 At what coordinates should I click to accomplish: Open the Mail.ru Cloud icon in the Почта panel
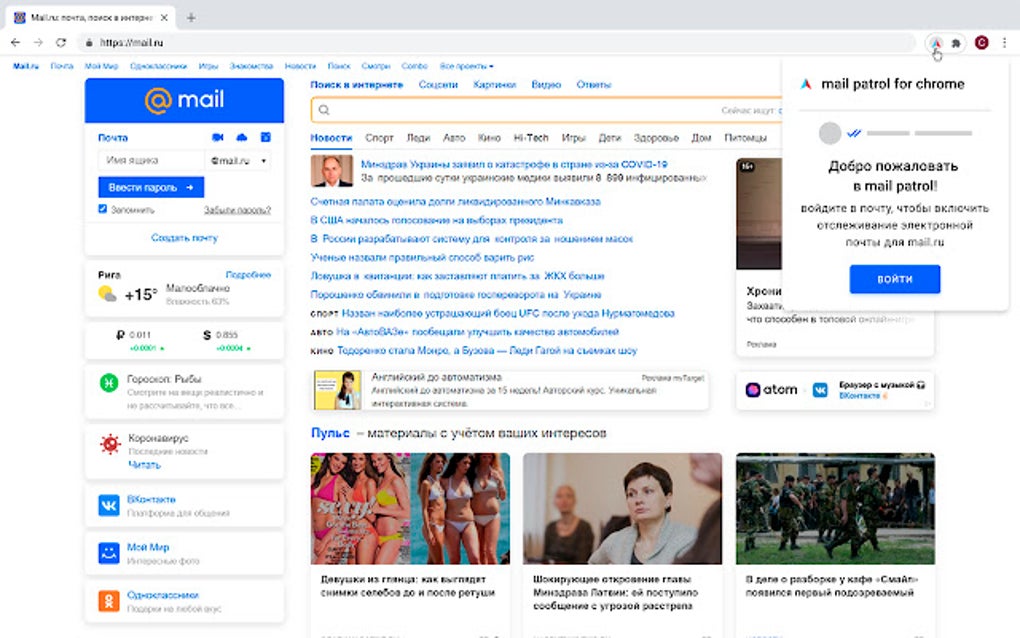(241, 138)
